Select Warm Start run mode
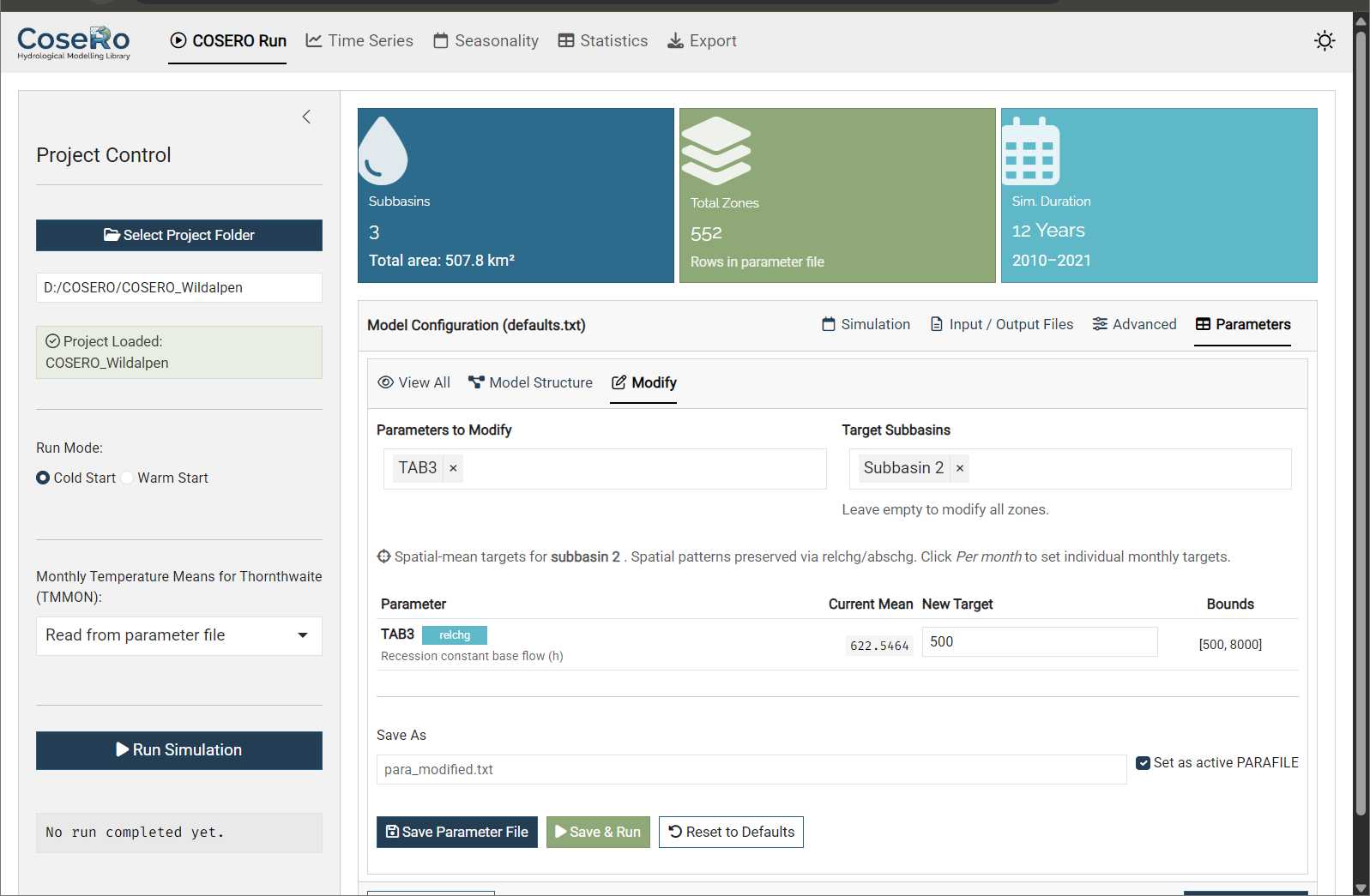 127,478
